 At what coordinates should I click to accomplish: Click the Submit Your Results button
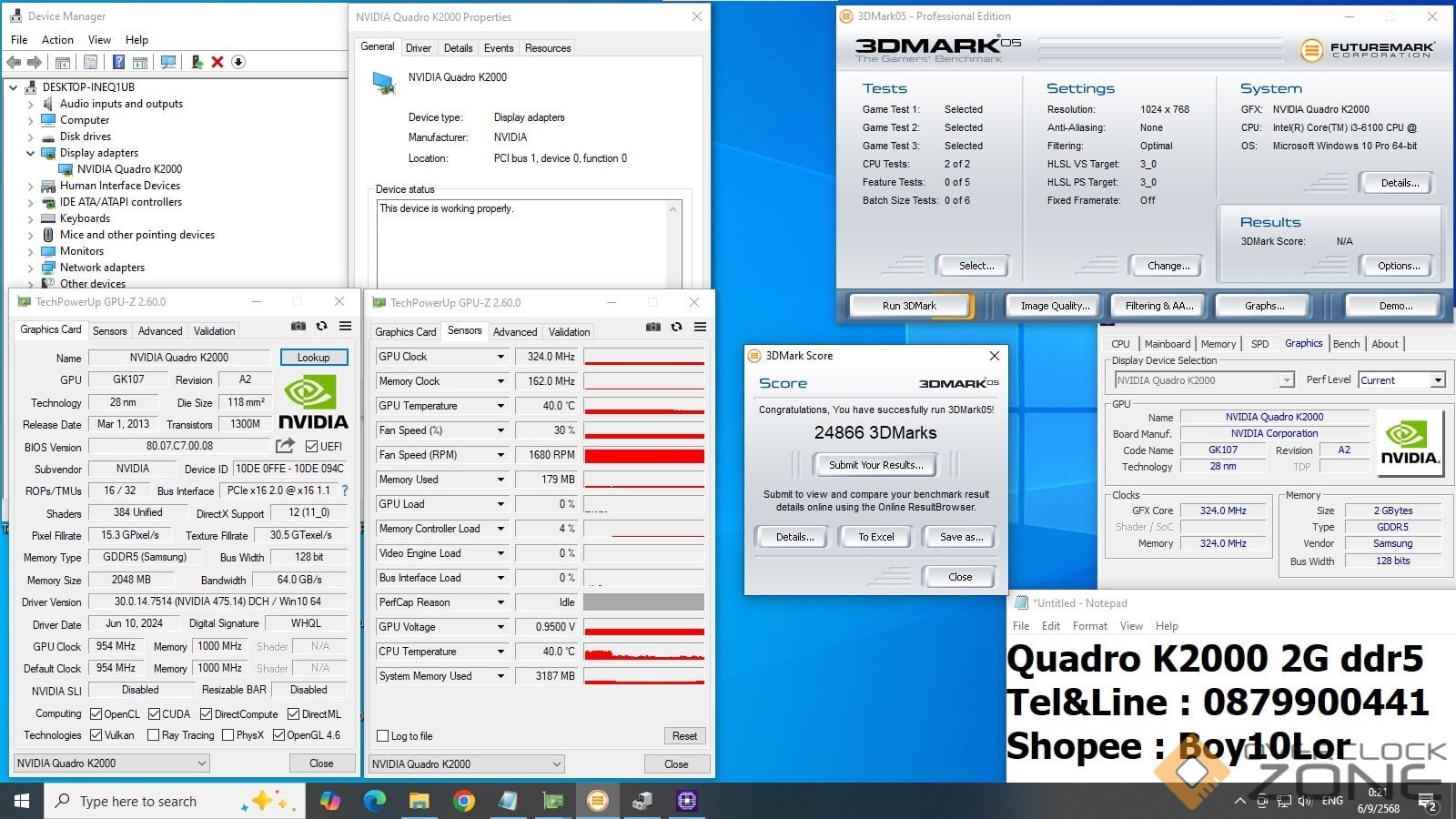click(875, 465)
